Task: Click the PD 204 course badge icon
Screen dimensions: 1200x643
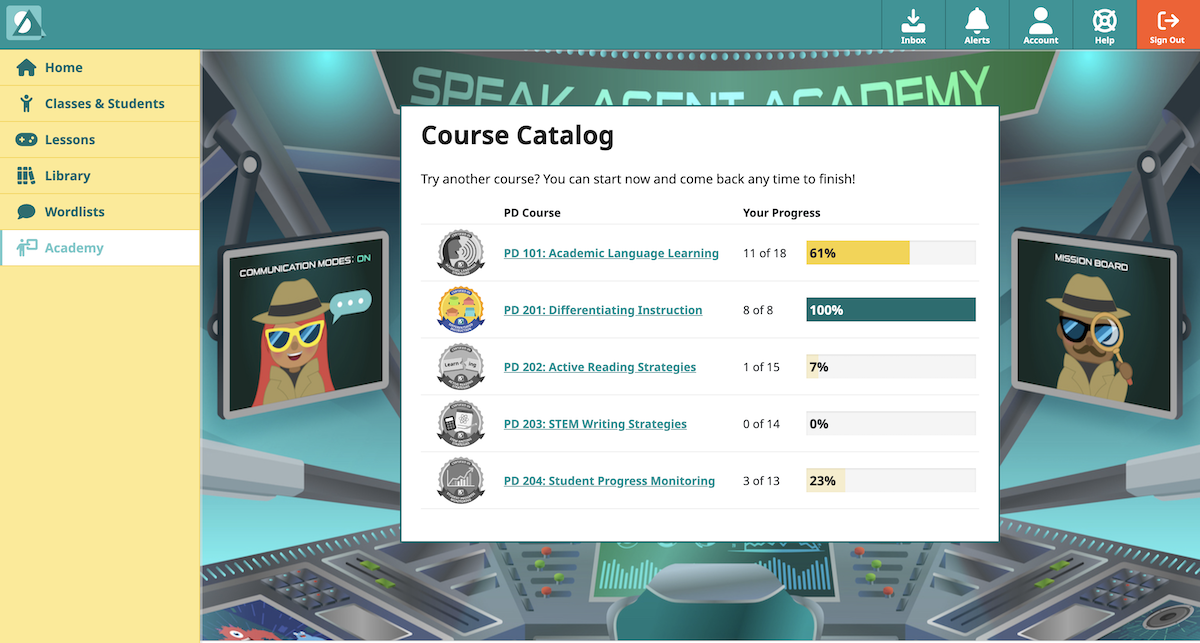Action: pos(460,481)
